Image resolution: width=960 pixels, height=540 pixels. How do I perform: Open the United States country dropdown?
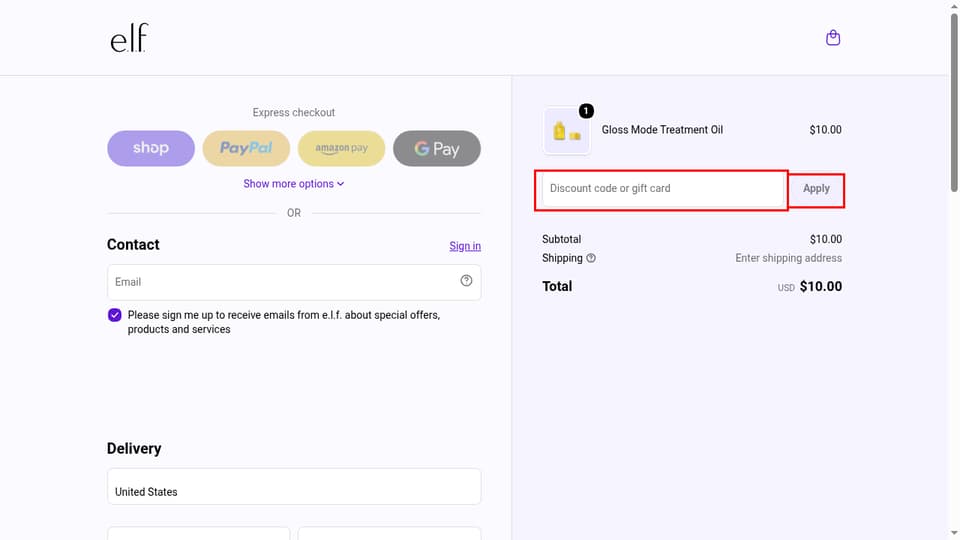(x=294, y=487)
